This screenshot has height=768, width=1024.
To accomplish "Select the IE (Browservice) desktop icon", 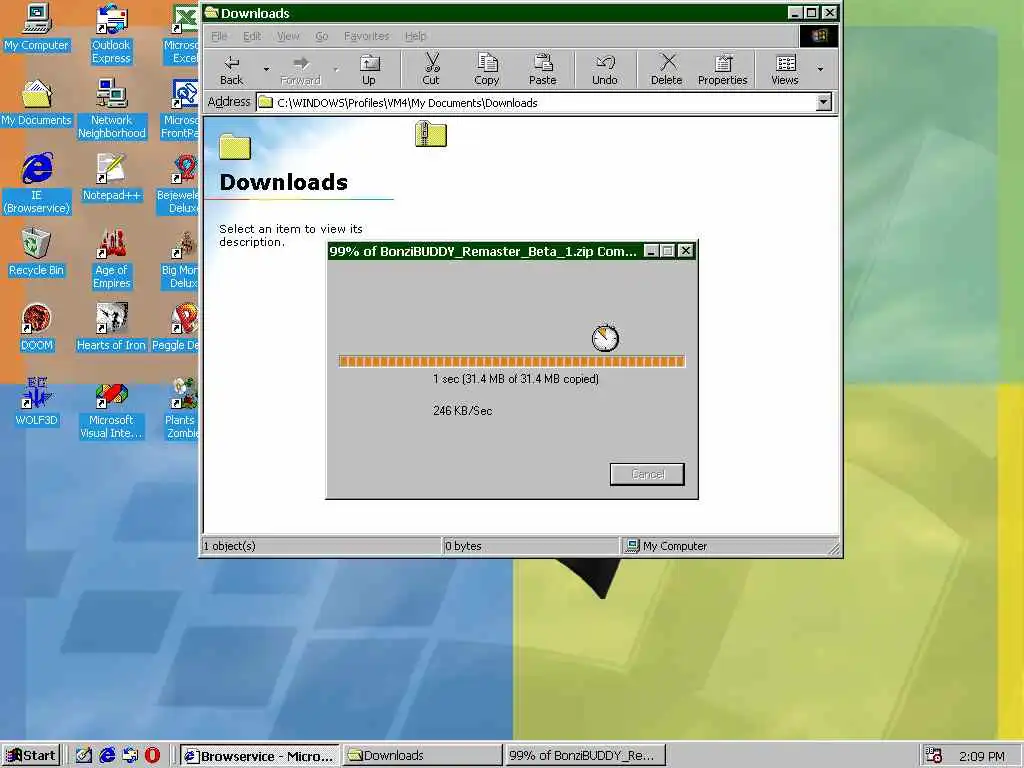I will [x=36, y=184].
